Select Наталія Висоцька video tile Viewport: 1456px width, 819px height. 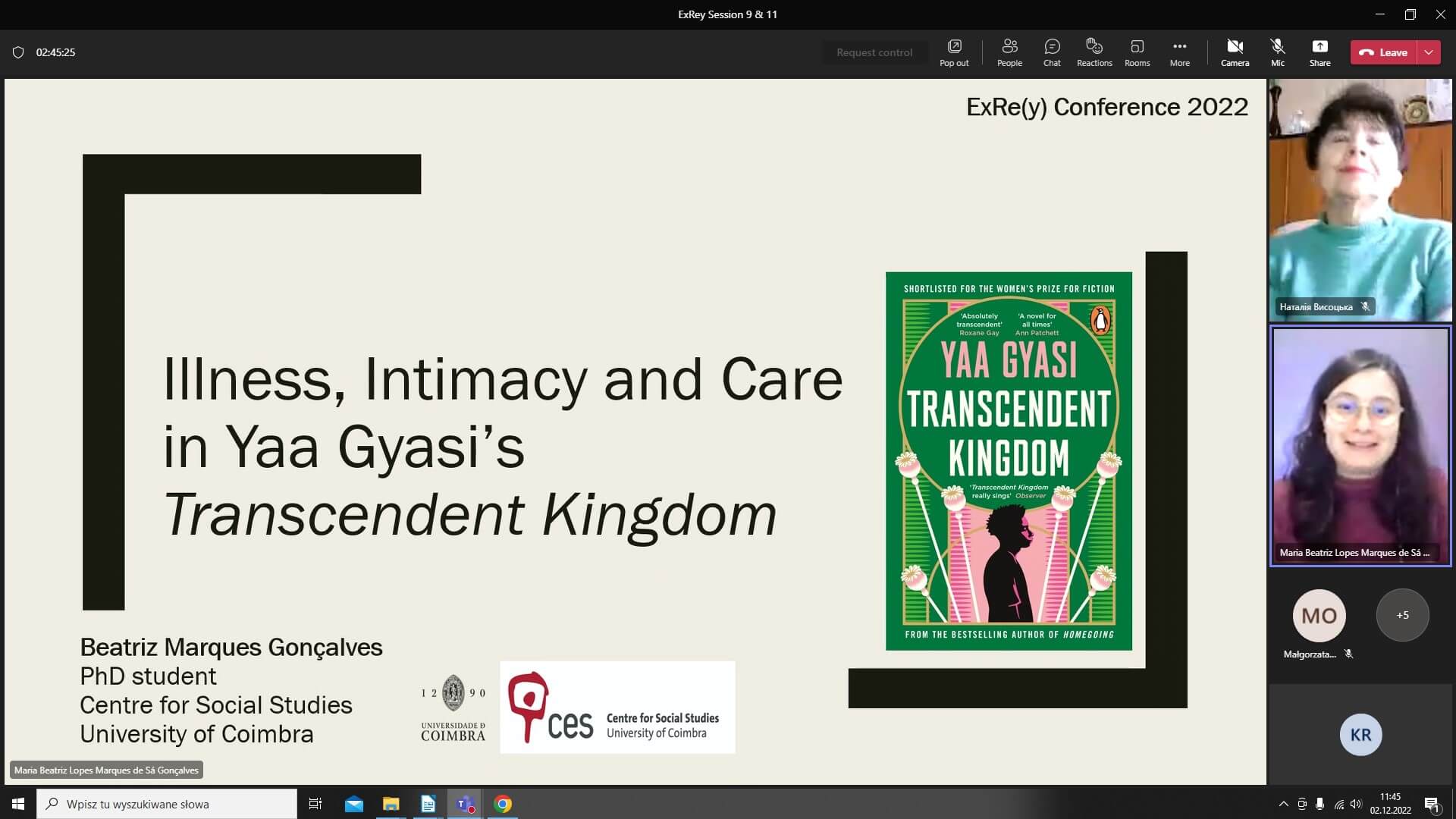(1360, 200)
